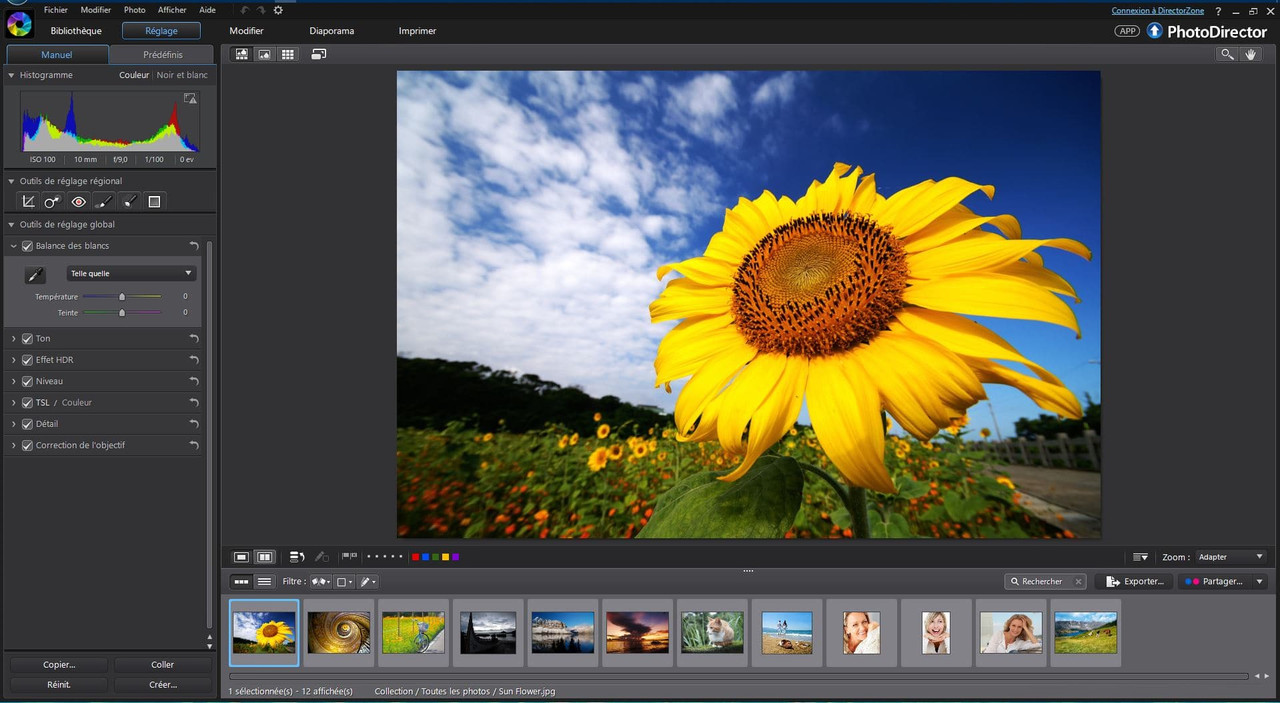Image resolution: width=1280 pixels, height=703 pixels.
Task: Pick the white balance eyedropper
Action: [35, 275]
